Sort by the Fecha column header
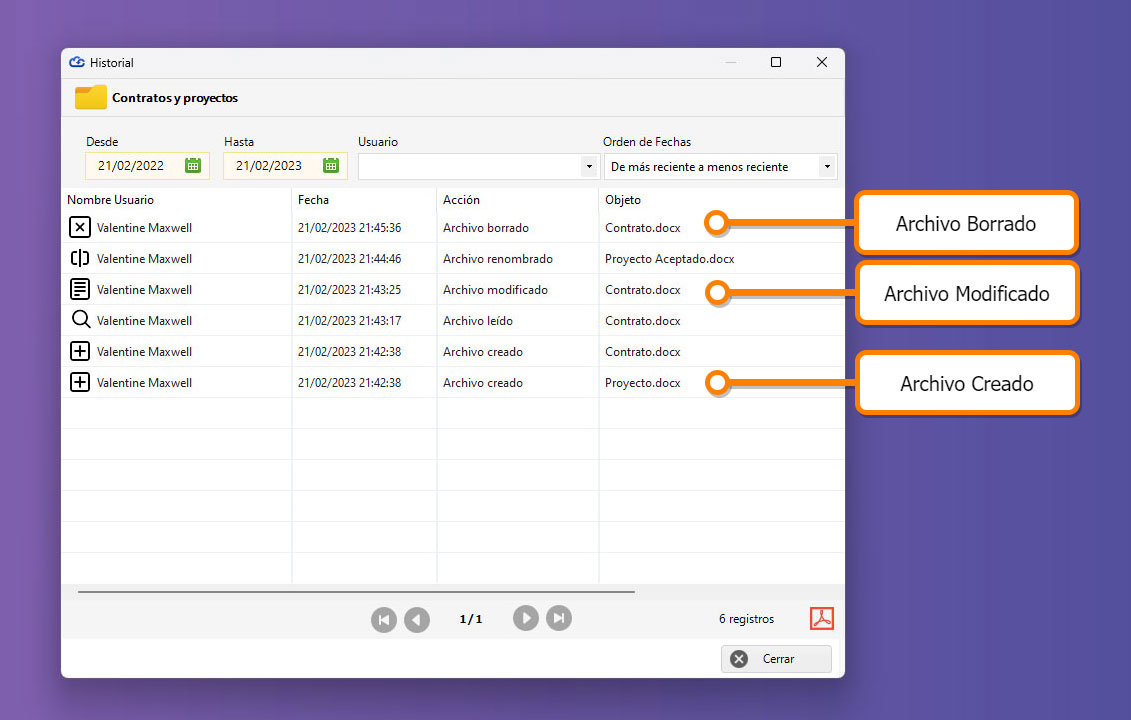The height and width of the screenshot is (720, 1131). 313,200
